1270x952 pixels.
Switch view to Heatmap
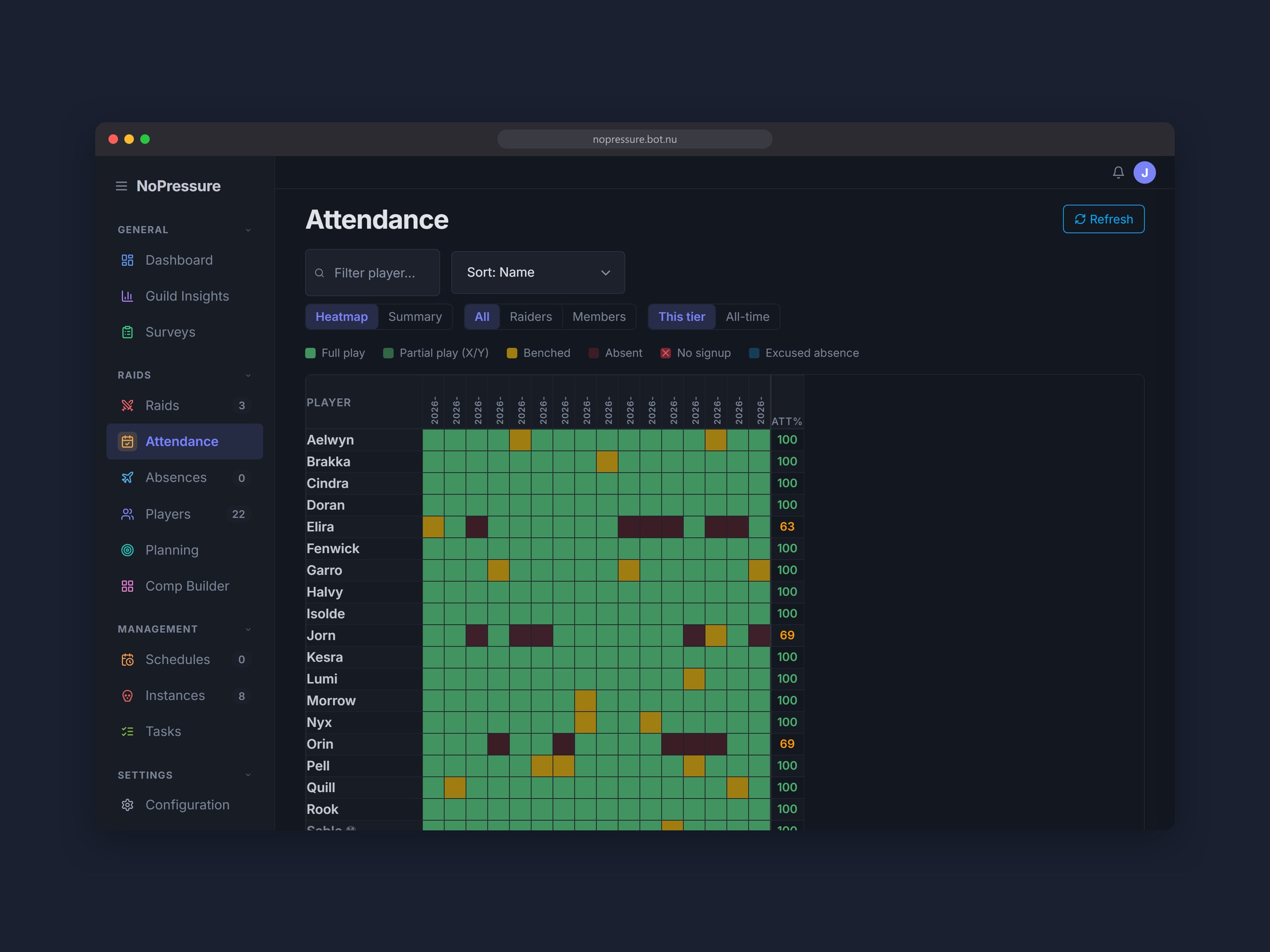pos(342,317)
